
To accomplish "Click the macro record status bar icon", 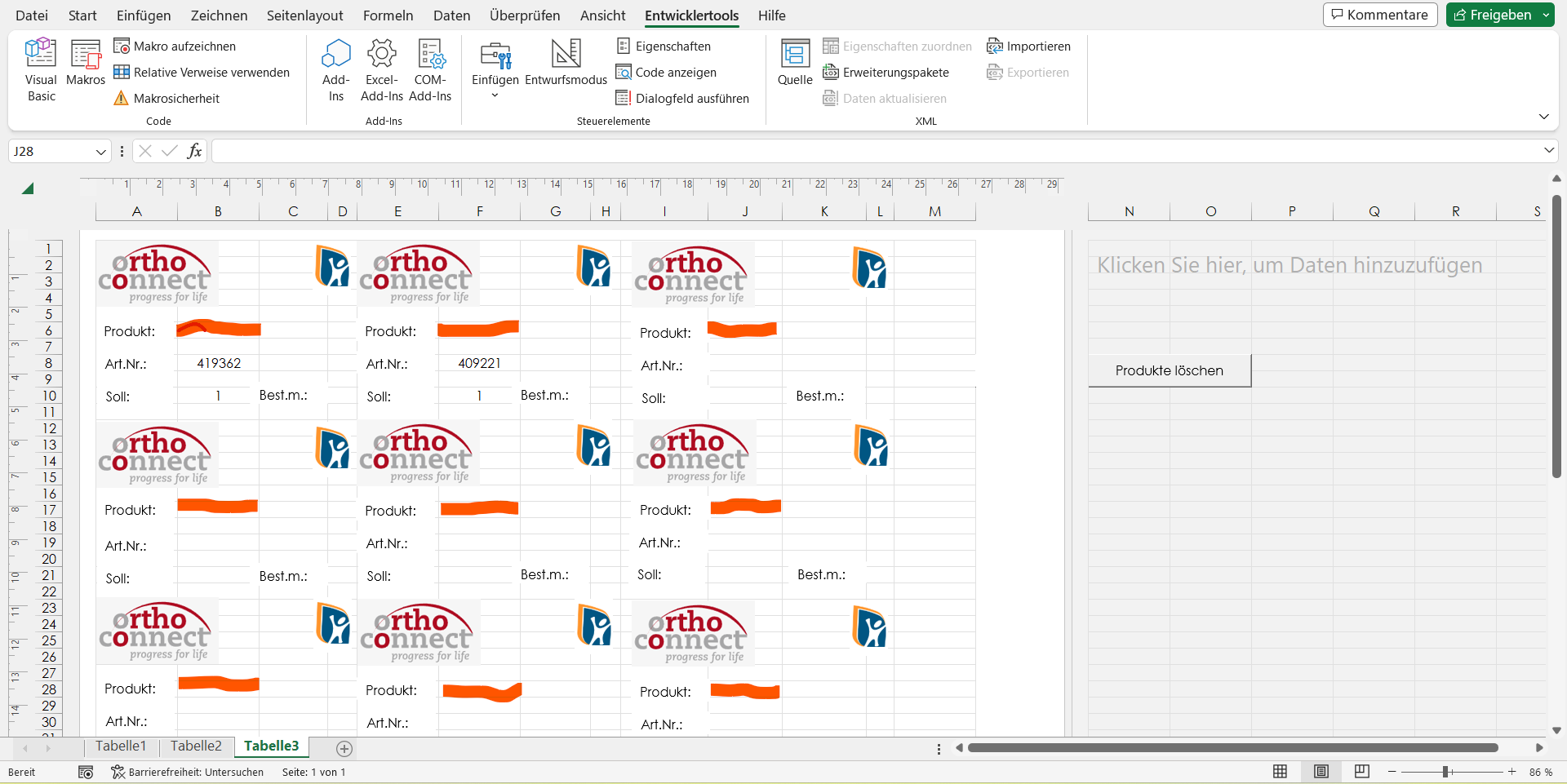I will pyautogui.click(x=86, y=772).
